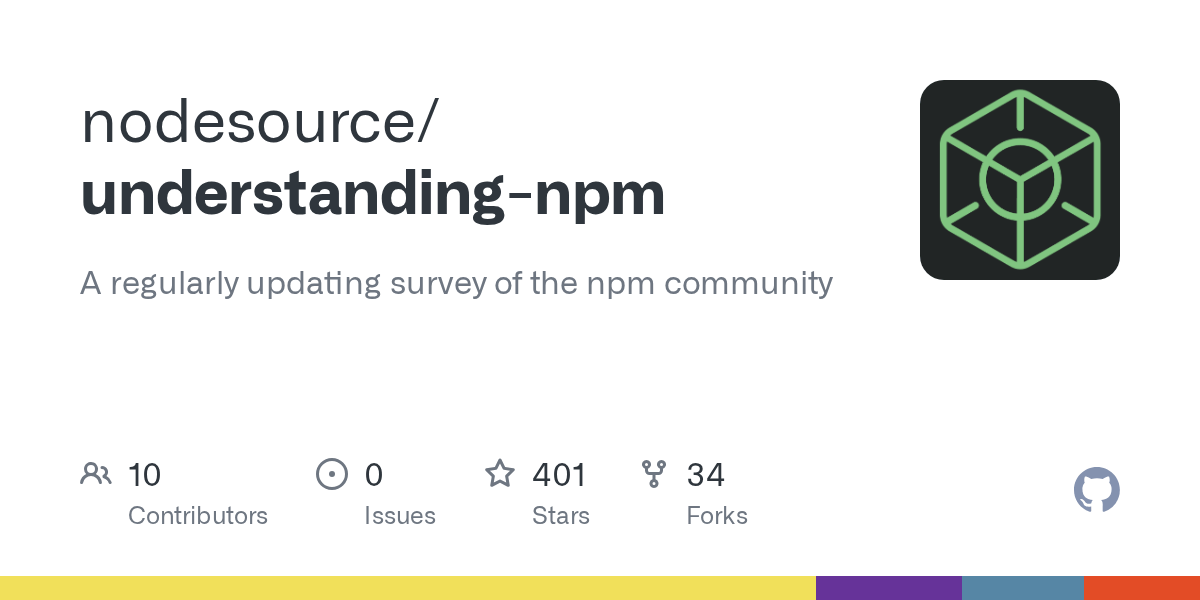Click the 401 star count
This screenshot has width=1200, height=600.
(559, 474)
